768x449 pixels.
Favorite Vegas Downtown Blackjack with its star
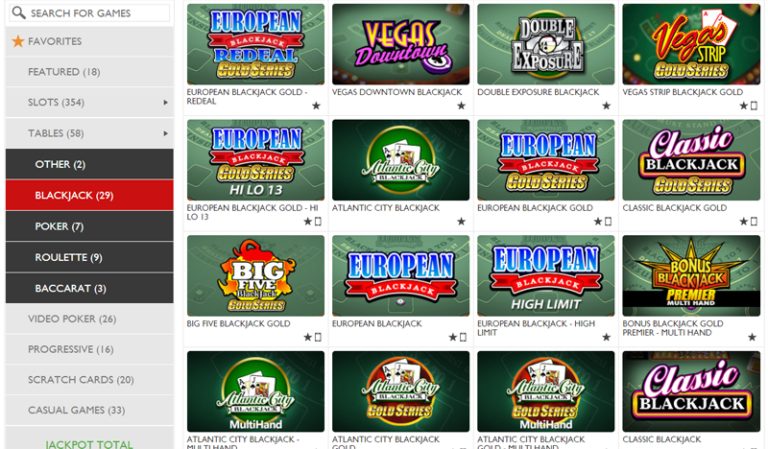click(461, 105)
